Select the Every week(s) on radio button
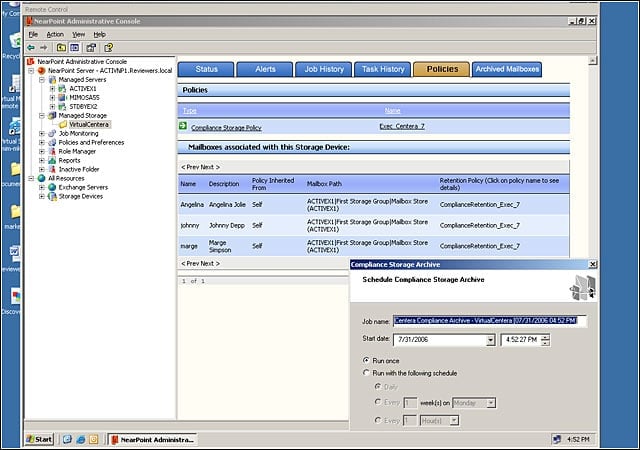 (378, 402)
